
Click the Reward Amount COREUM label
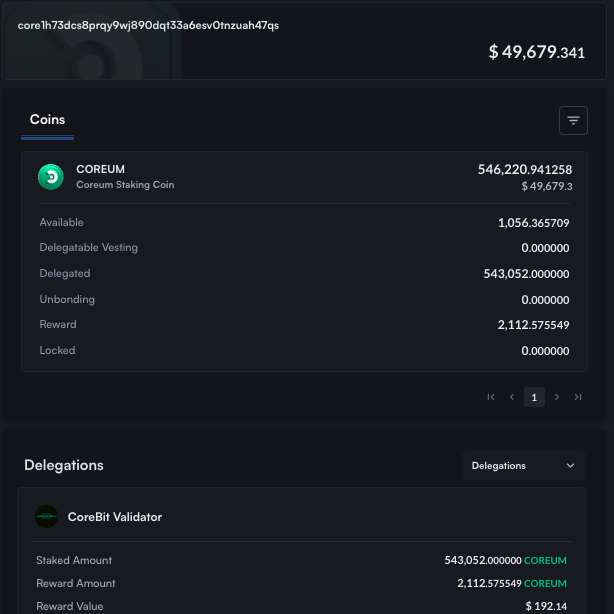point(545,584)
